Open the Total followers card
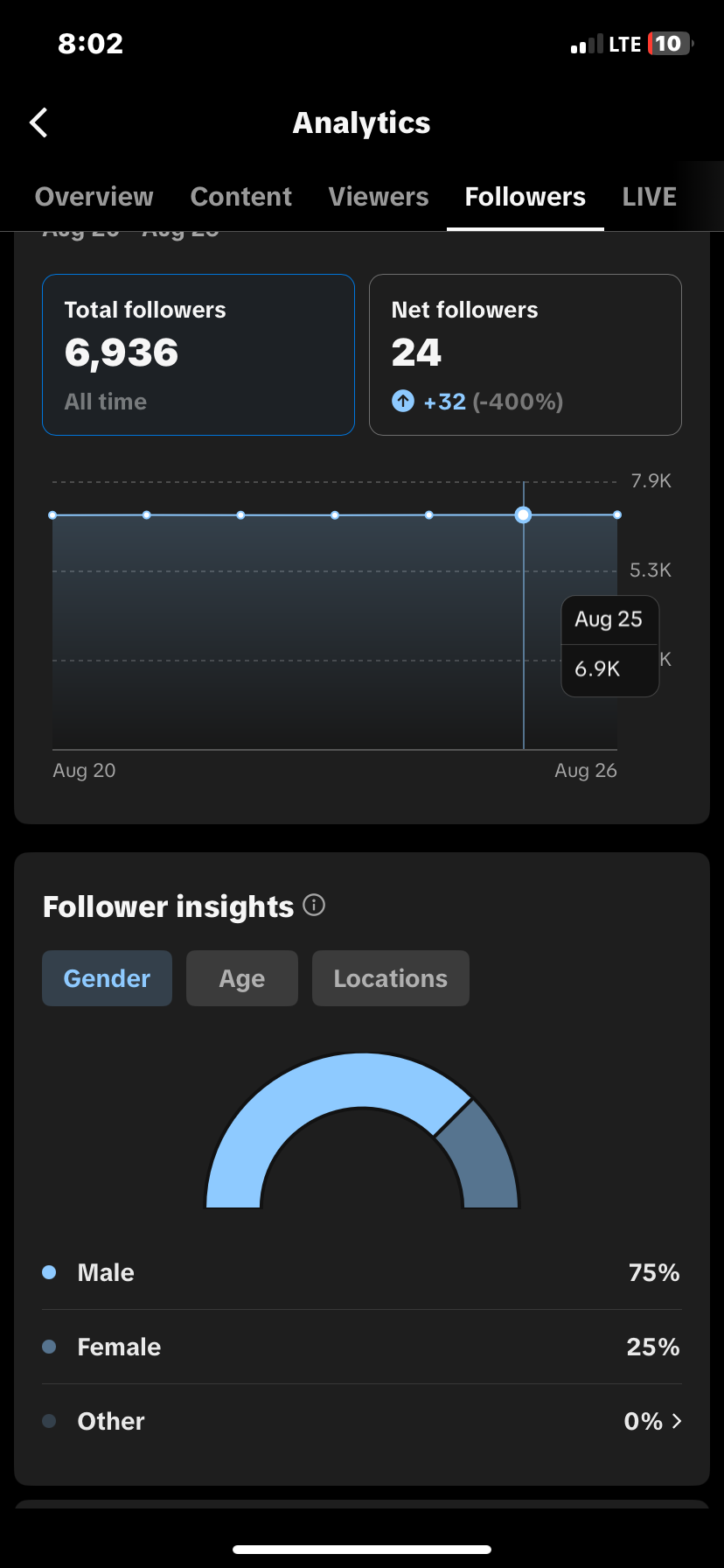The width and height of the screenshot is (724, 1568). coord(198,354)
